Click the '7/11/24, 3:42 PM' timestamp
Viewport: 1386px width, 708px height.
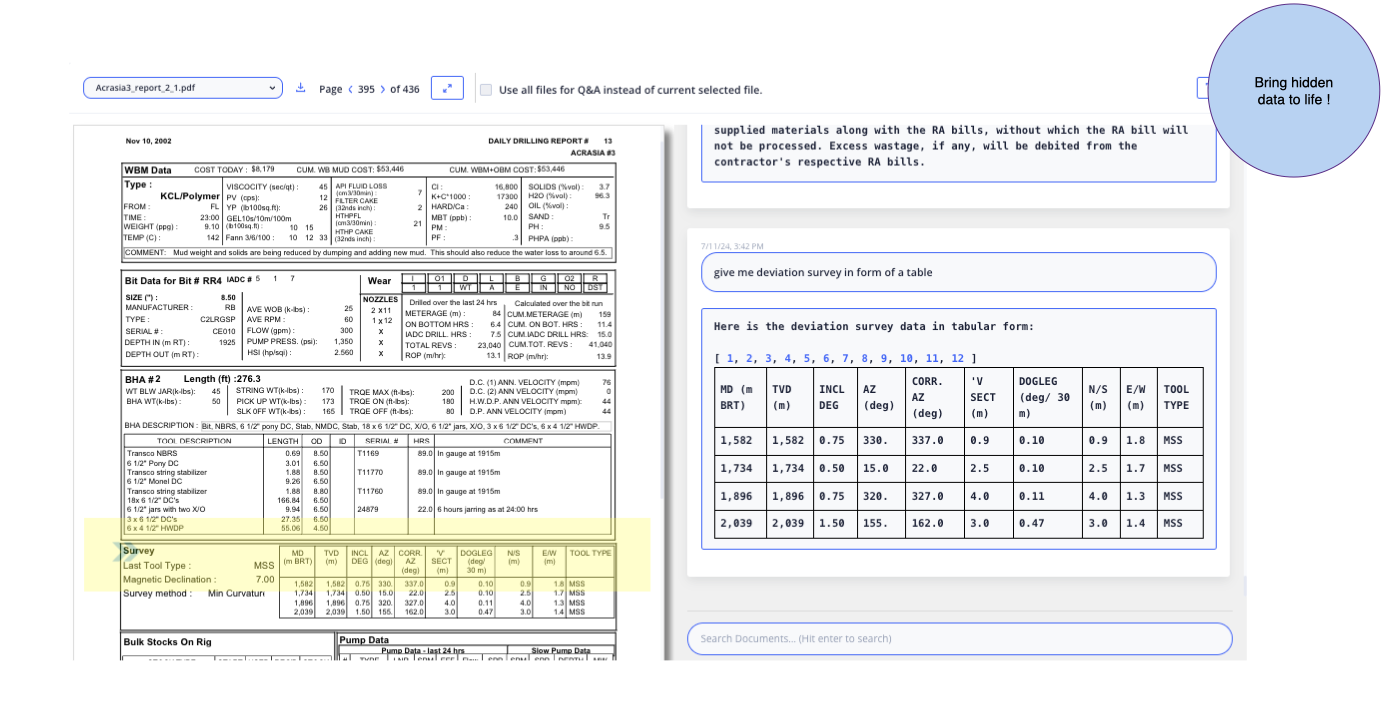(732, 245)
